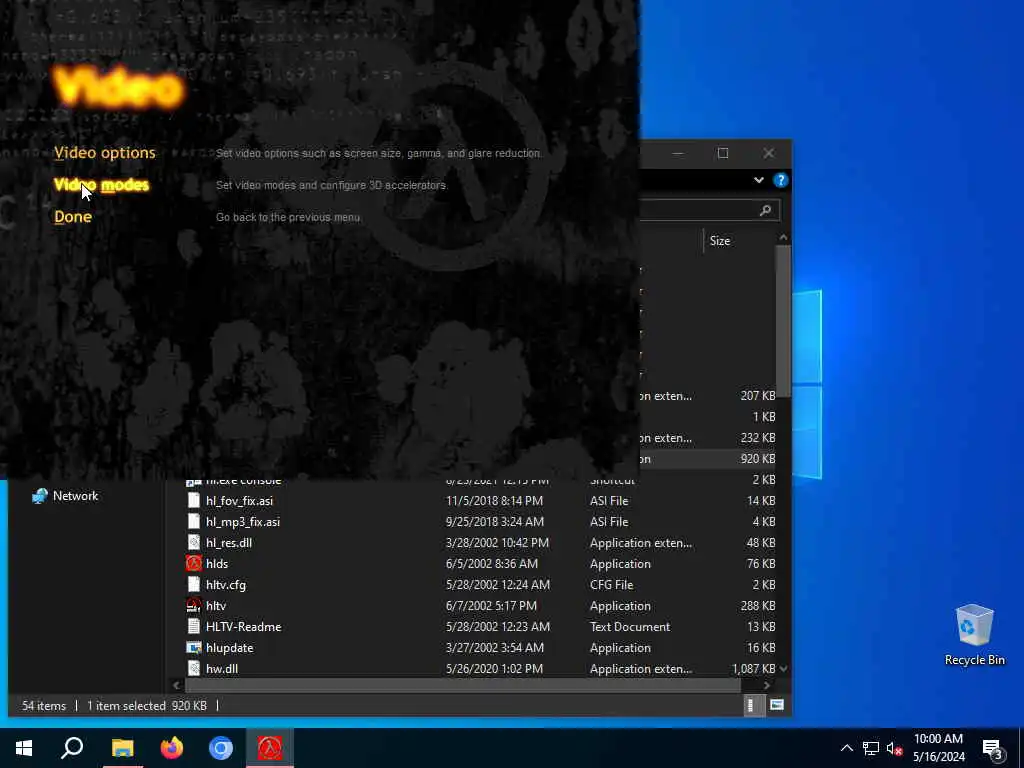Open the notification center icon
The height and width of the screenshot is (768, 1024).
click(993, 748)
